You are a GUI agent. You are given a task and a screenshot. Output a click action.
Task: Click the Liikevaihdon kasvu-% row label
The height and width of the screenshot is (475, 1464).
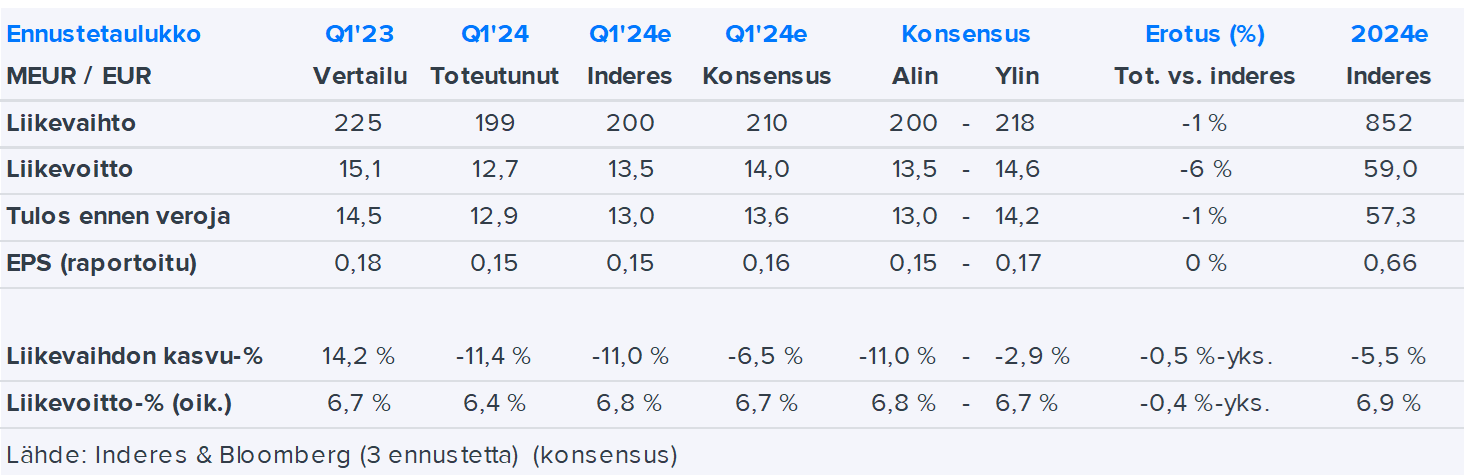click(x=135, y=356)
